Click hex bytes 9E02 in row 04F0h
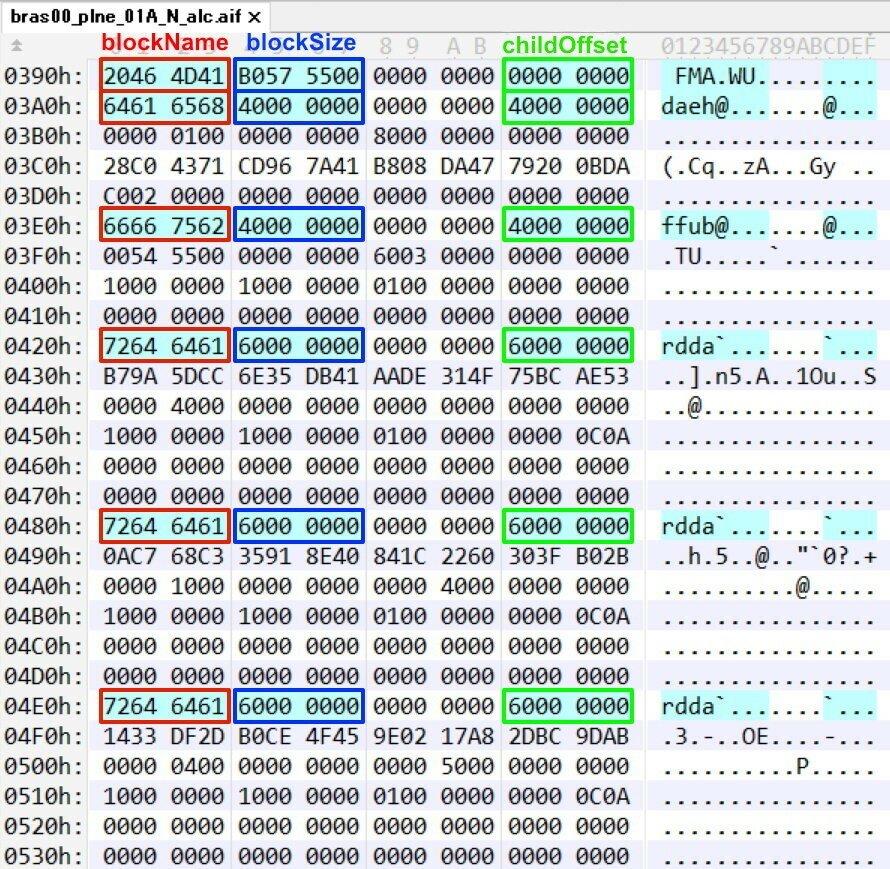This screenshot has height=869, width=890. [400, 736]
